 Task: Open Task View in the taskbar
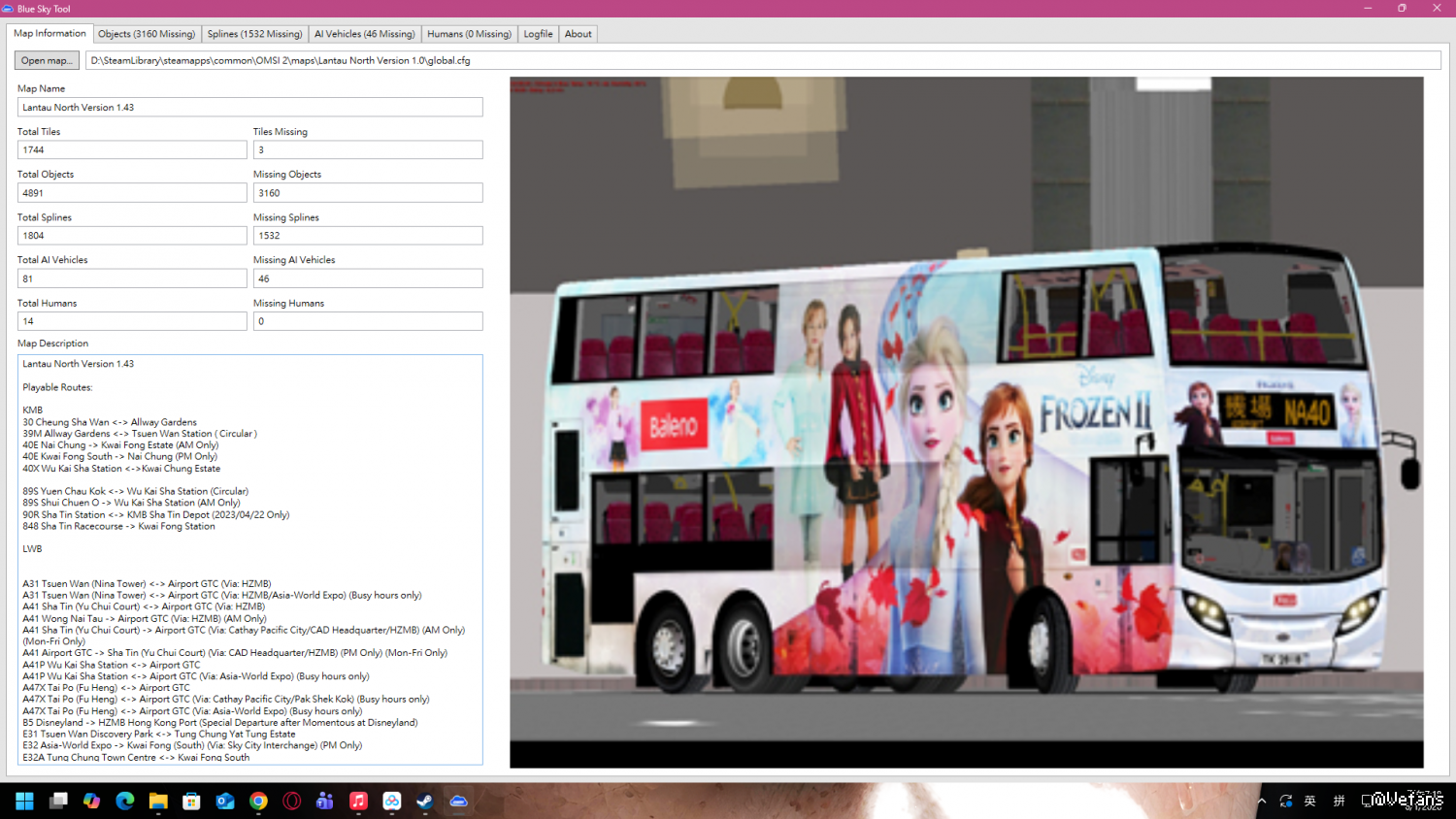[x=58, y=801]
